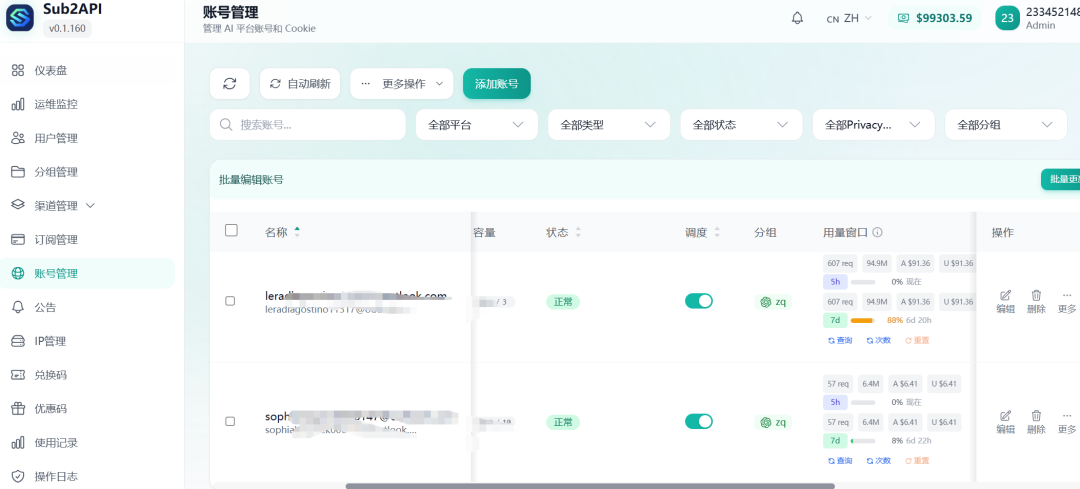Click zq group tag in soph row

click(x=773, y=422)
